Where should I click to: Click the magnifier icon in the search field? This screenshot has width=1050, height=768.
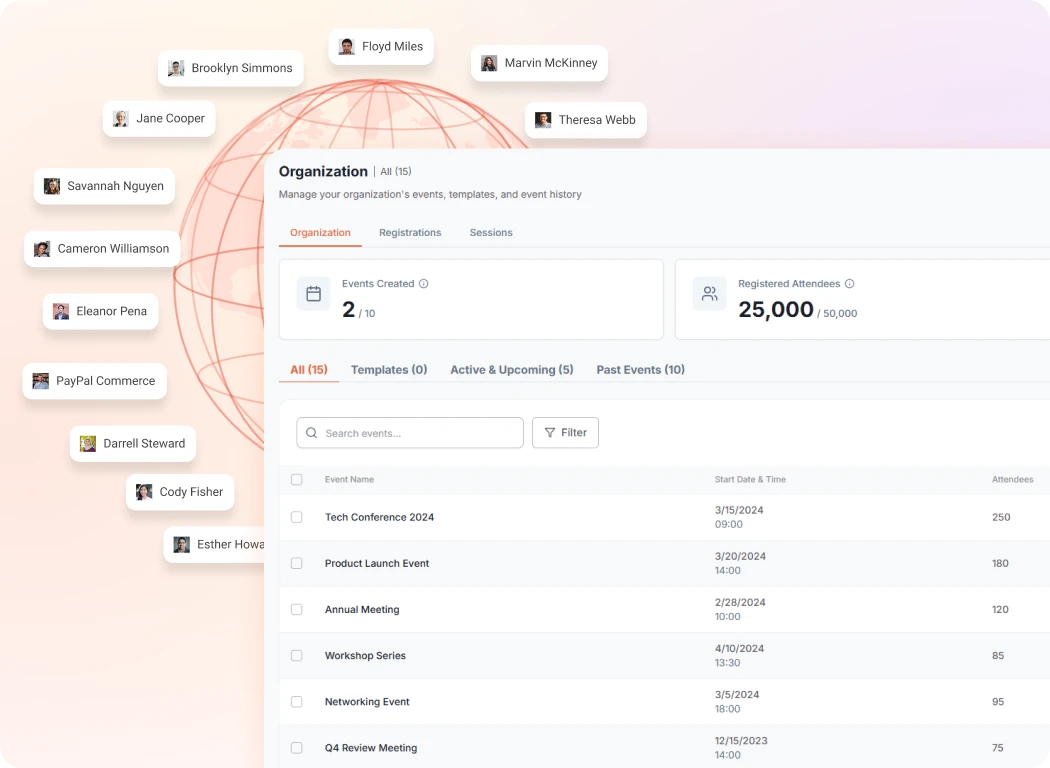[311, 432]
